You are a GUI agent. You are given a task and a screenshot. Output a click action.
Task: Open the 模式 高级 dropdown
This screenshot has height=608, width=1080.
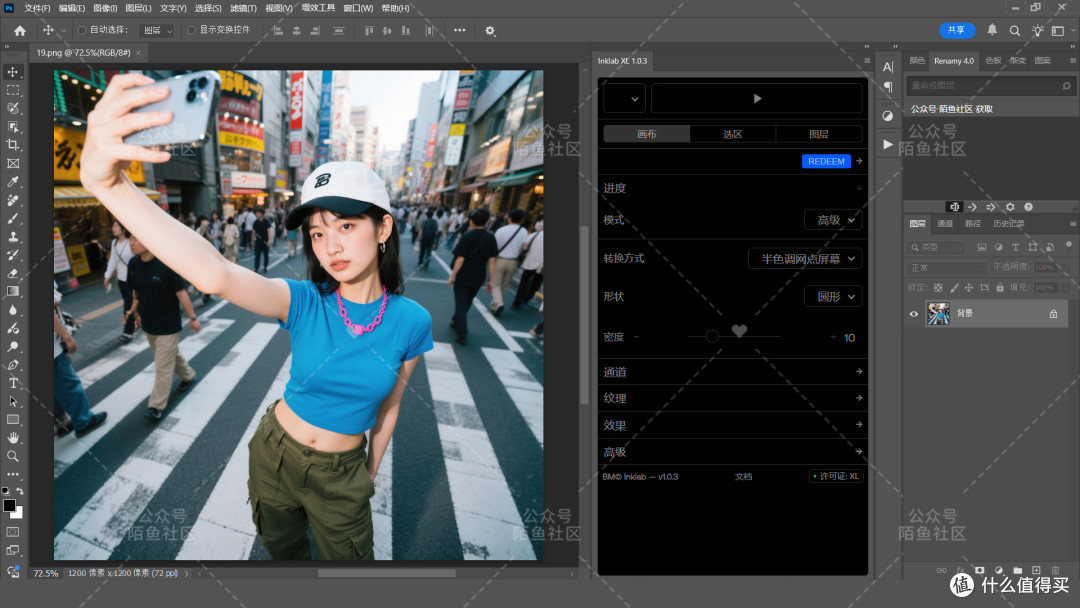click(833, 220)
